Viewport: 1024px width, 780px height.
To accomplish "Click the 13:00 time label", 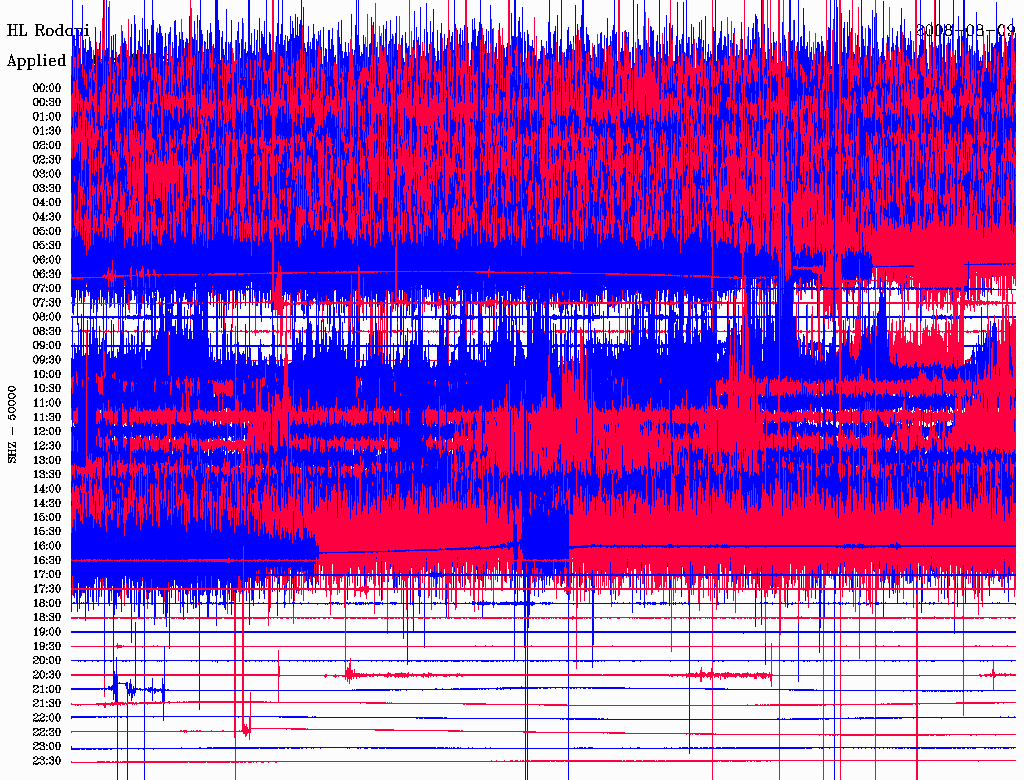I will [47, 460].
